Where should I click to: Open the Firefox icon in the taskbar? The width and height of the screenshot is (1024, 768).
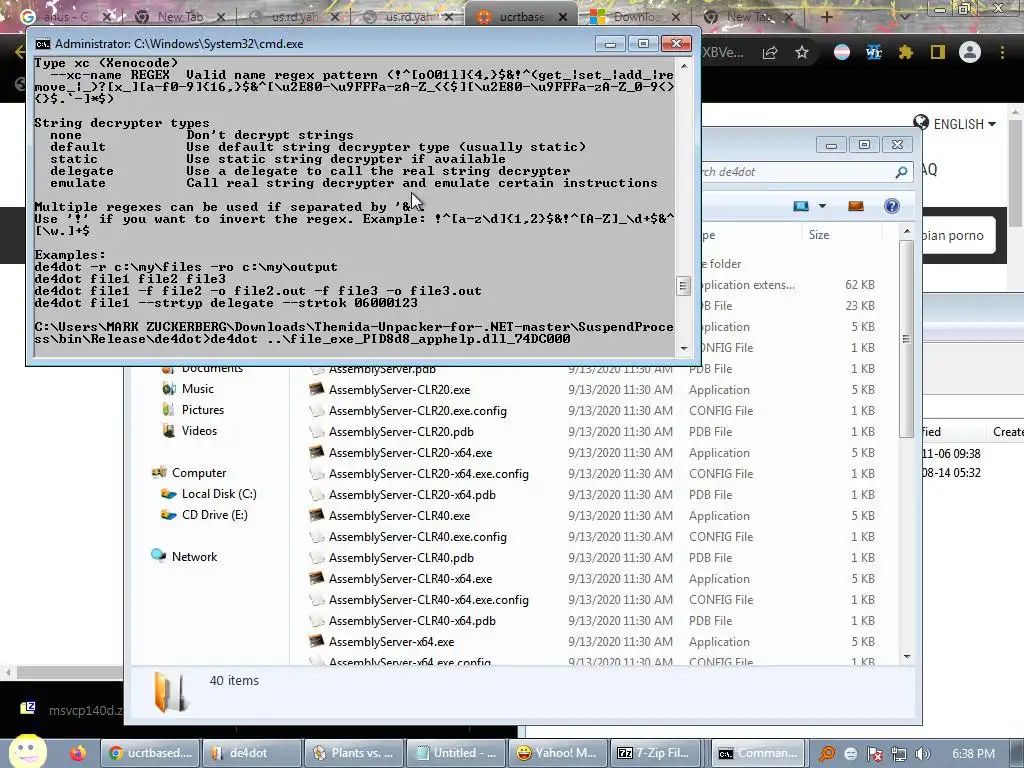78,753
